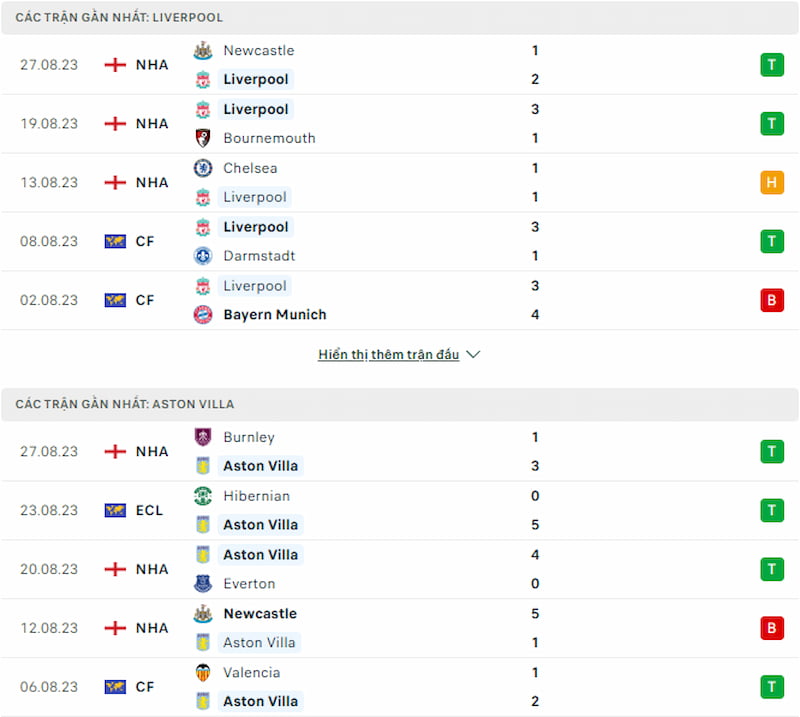Click the Bayern Munich club crest
Image resolution: width=800 pixels, height=717 pixels.
[x=203, y=315]
